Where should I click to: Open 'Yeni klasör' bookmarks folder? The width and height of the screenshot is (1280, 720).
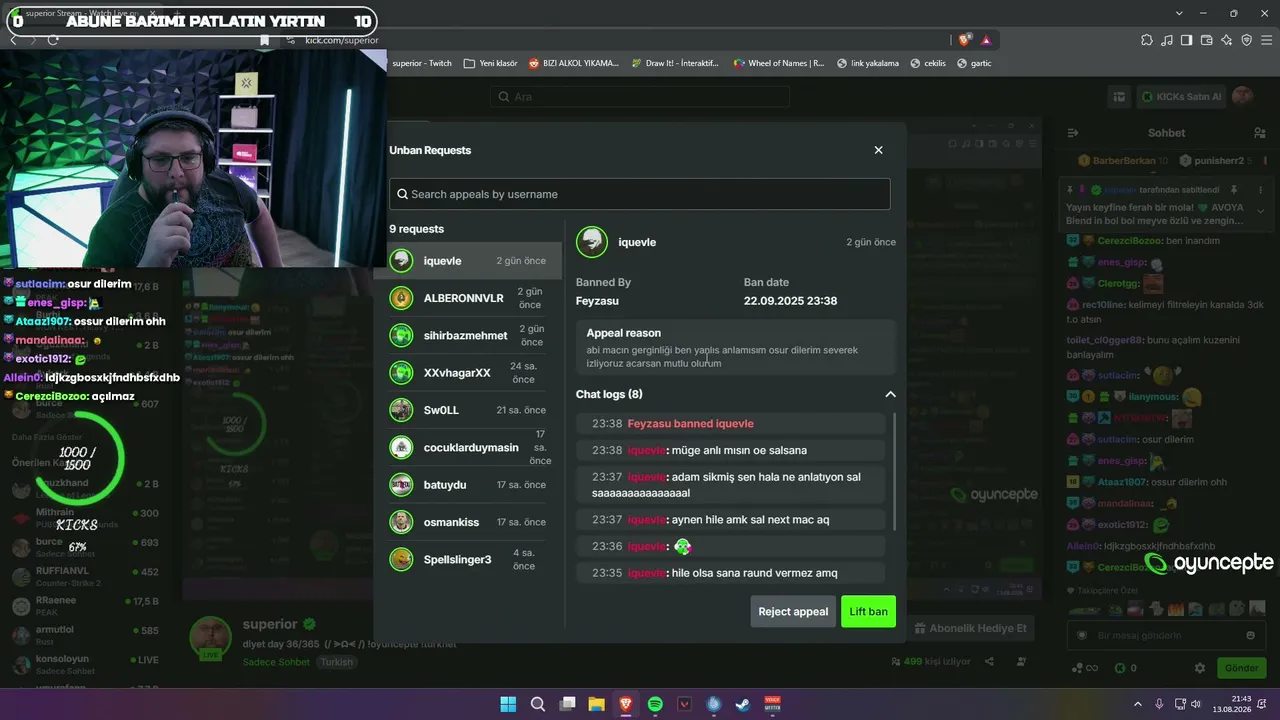coord(490,63)
